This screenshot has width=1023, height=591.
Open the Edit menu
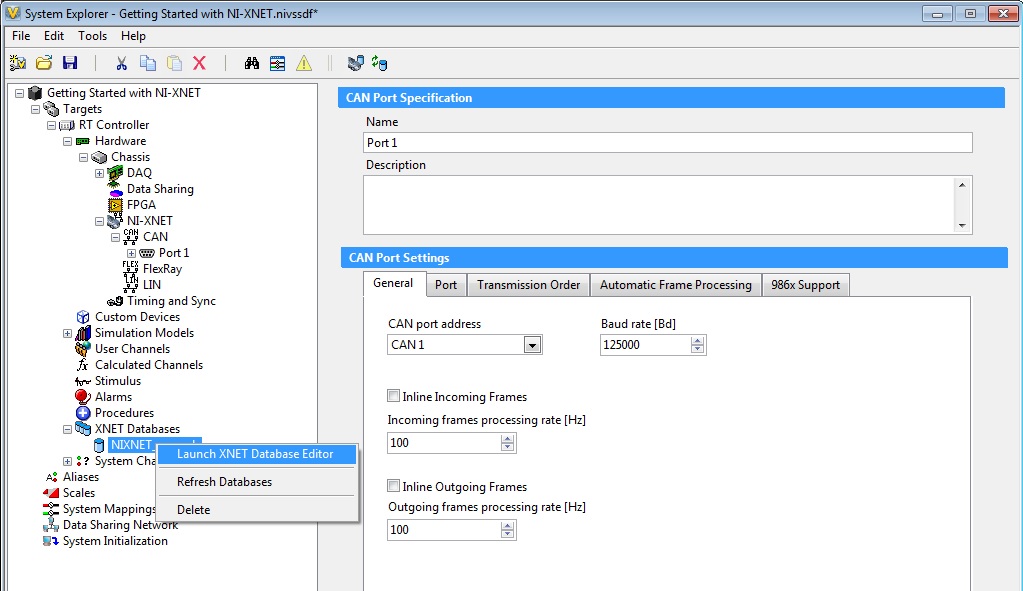(53, 36)
